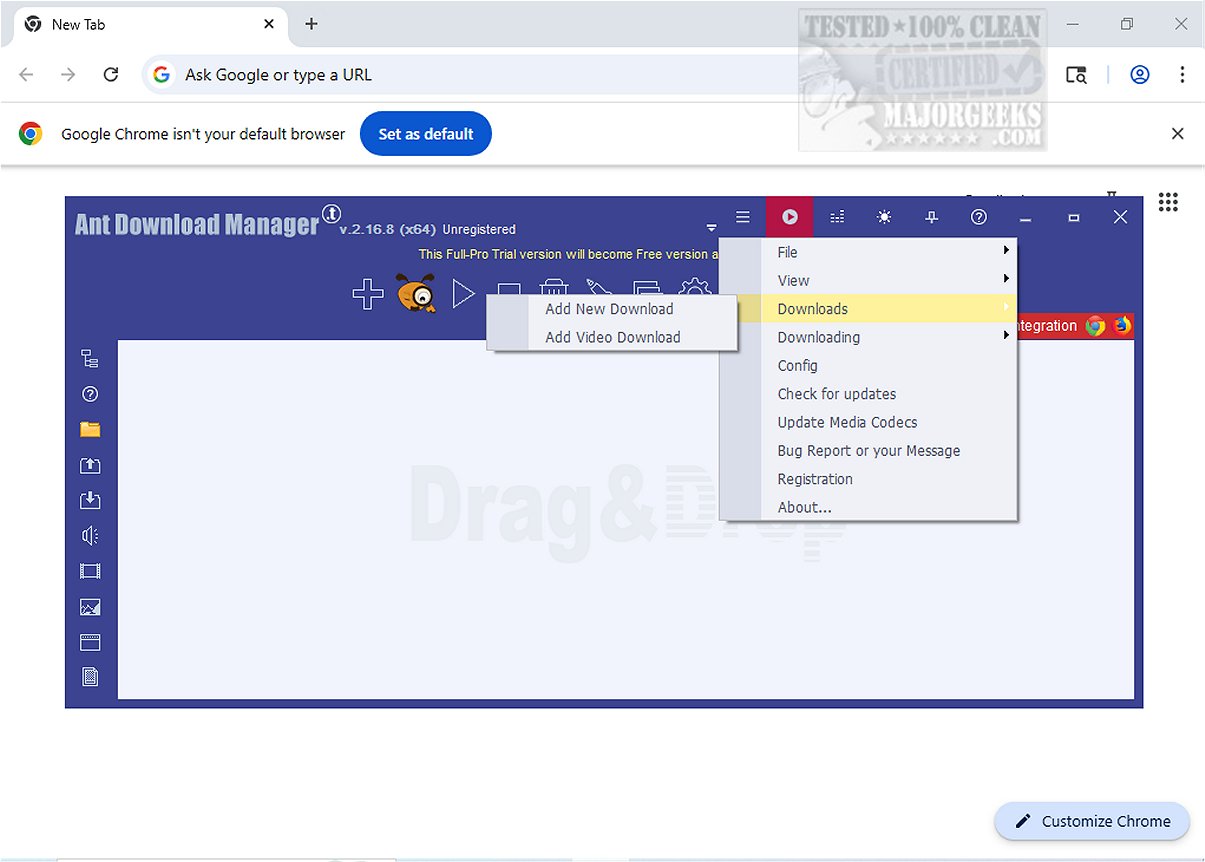Close the New Tab tab

269,24
